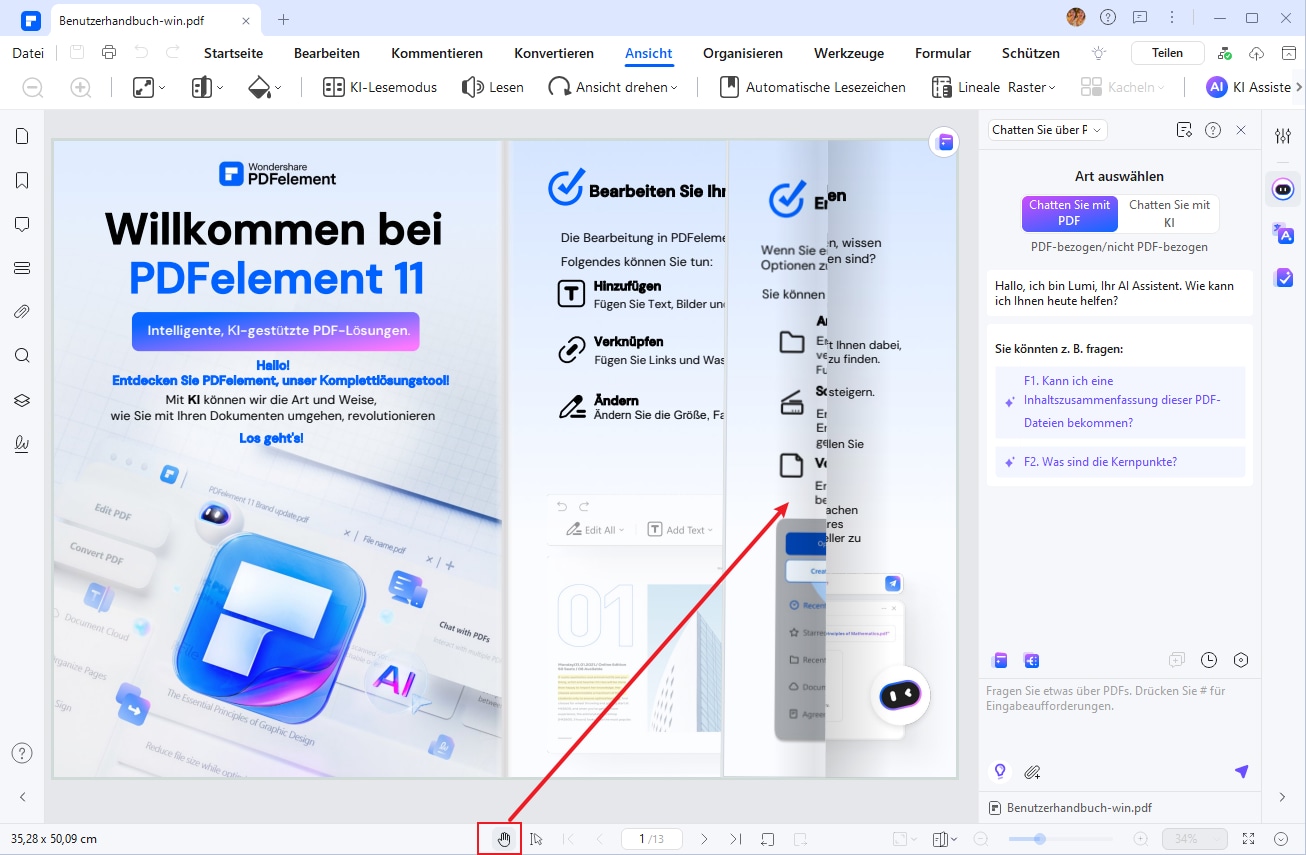Open the Layers panel in left sidebar
Screen dimensions: 1306x855
pos(22,400)
